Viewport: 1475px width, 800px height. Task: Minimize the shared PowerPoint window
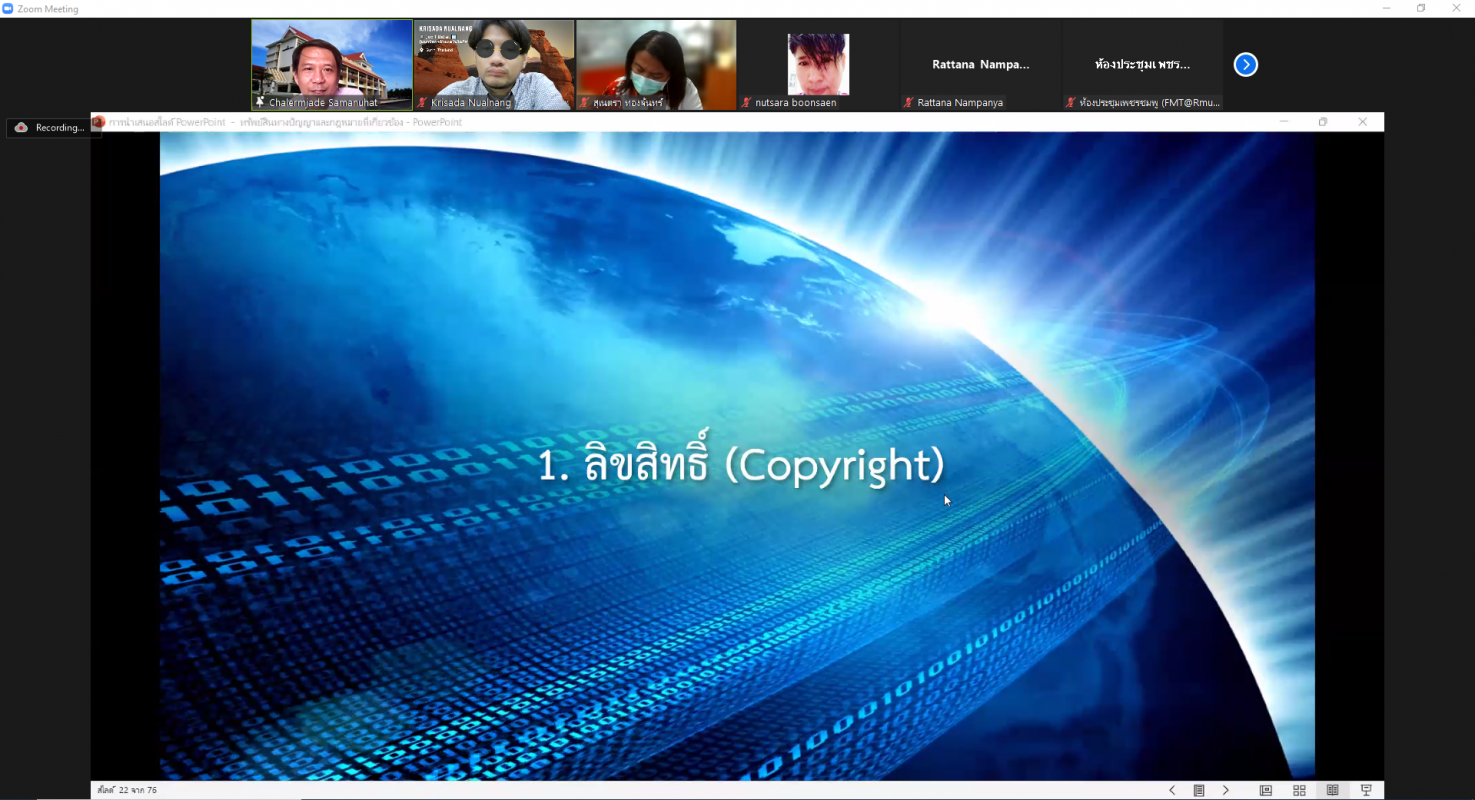pos(1284,122)
